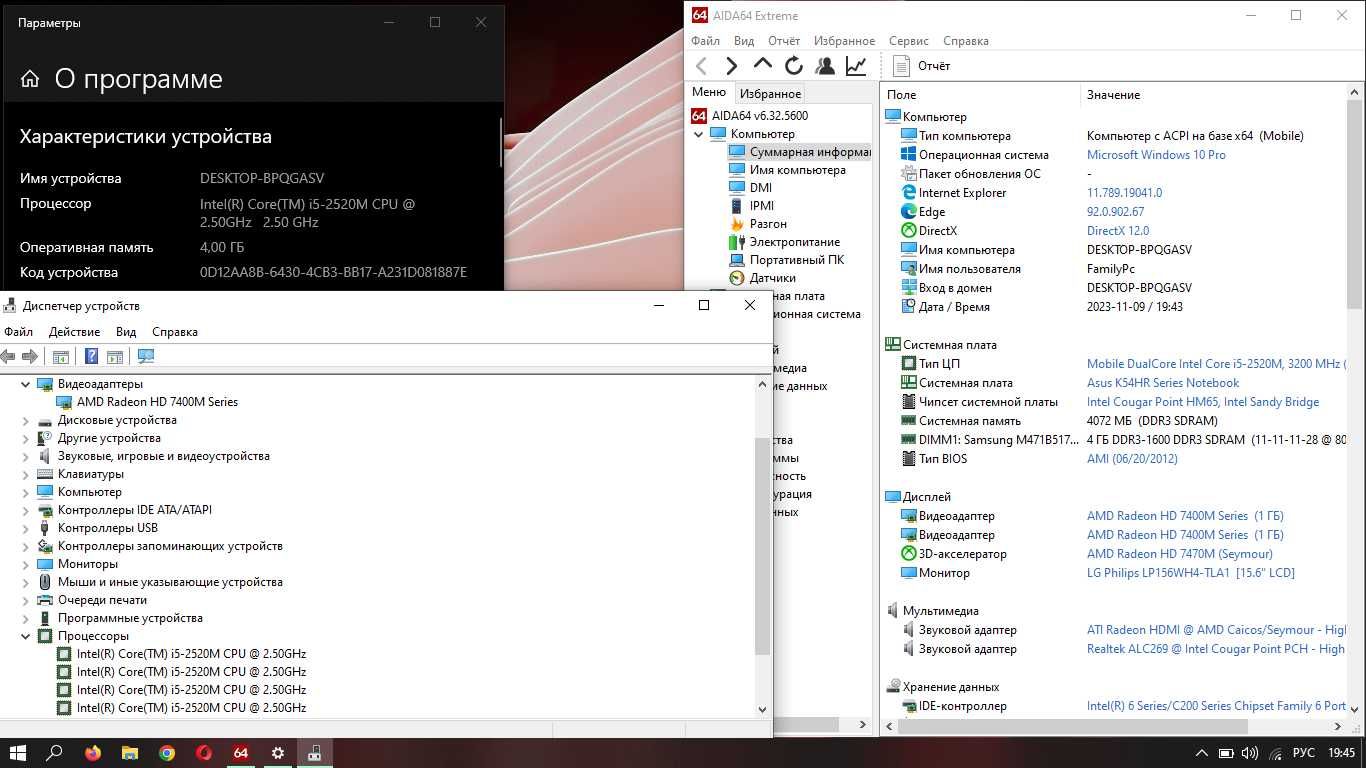Screen dimensions: 1366x768
Task: Expand Клавиатуры node
Action: 26,474
